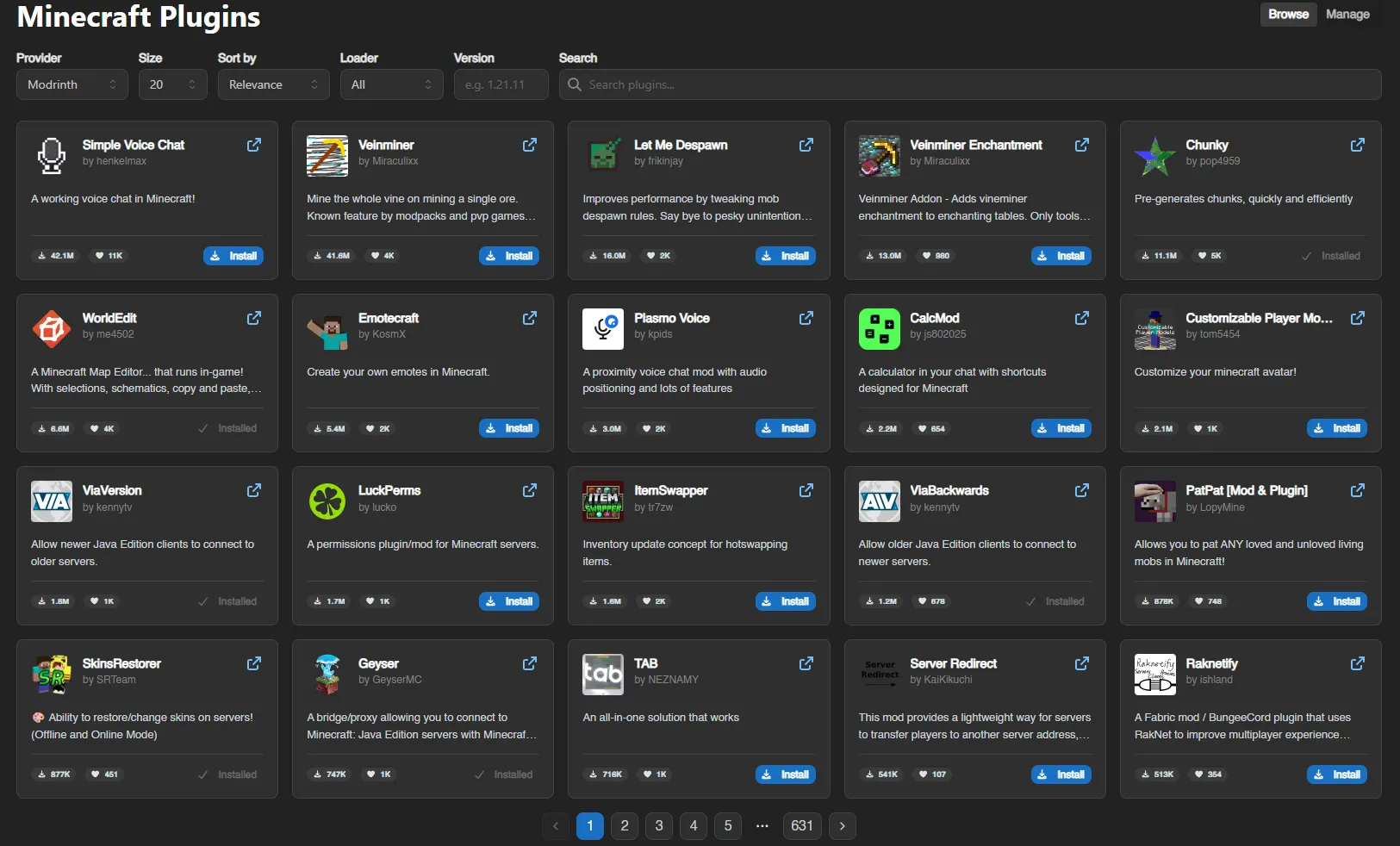Open external link for ItemSwapper
This screenshot has width=1400, height=846.
pos(806,490)
